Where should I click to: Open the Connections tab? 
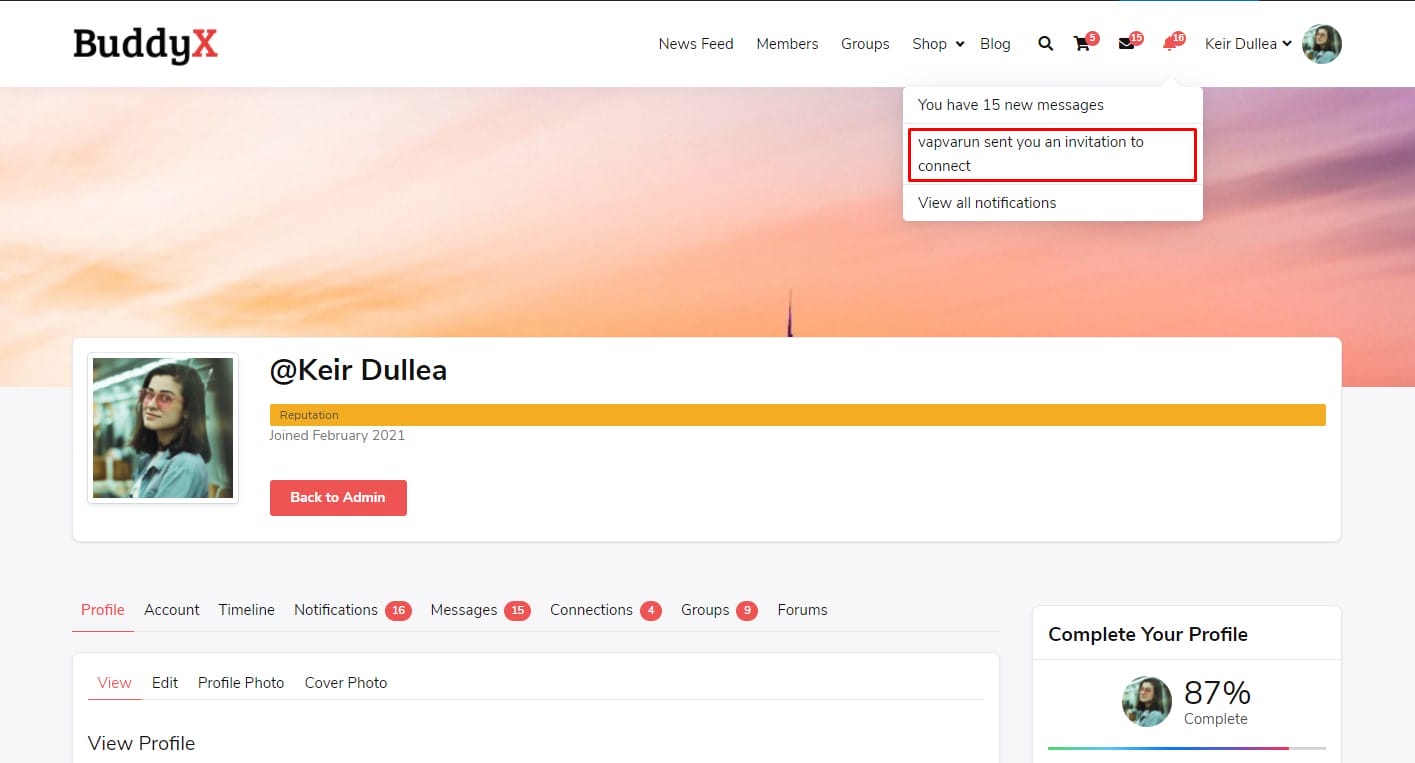(x=591, y=610)
